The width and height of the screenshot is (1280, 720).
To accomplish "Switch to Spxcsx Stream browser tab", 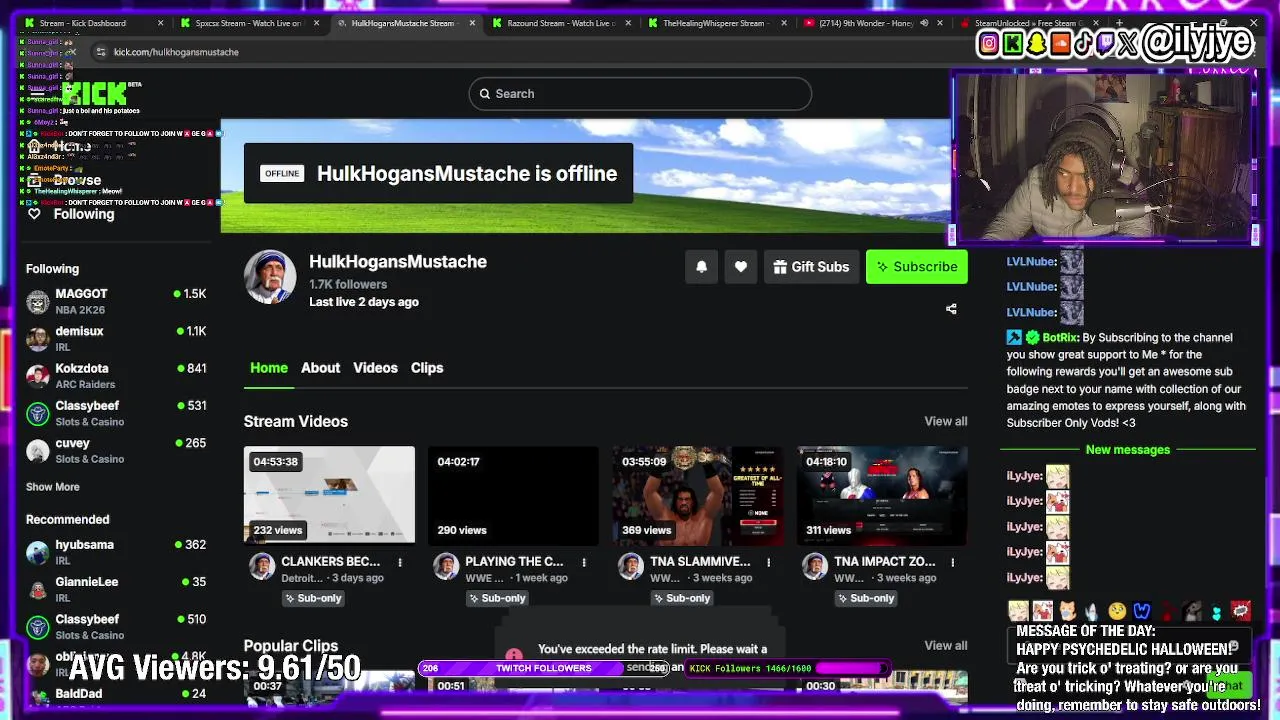I will click(248, 23).
